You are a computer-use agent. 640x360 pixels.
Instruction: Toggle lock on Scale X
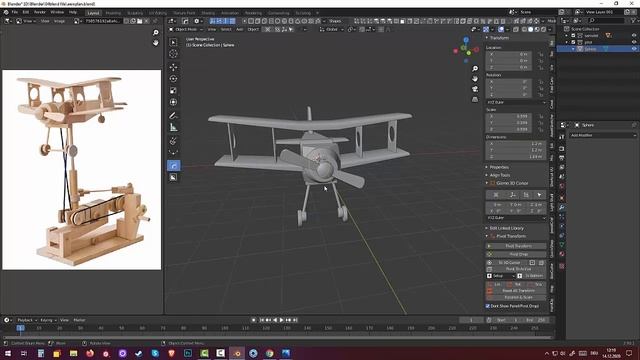pyautogui.click(x=541, y=116)
